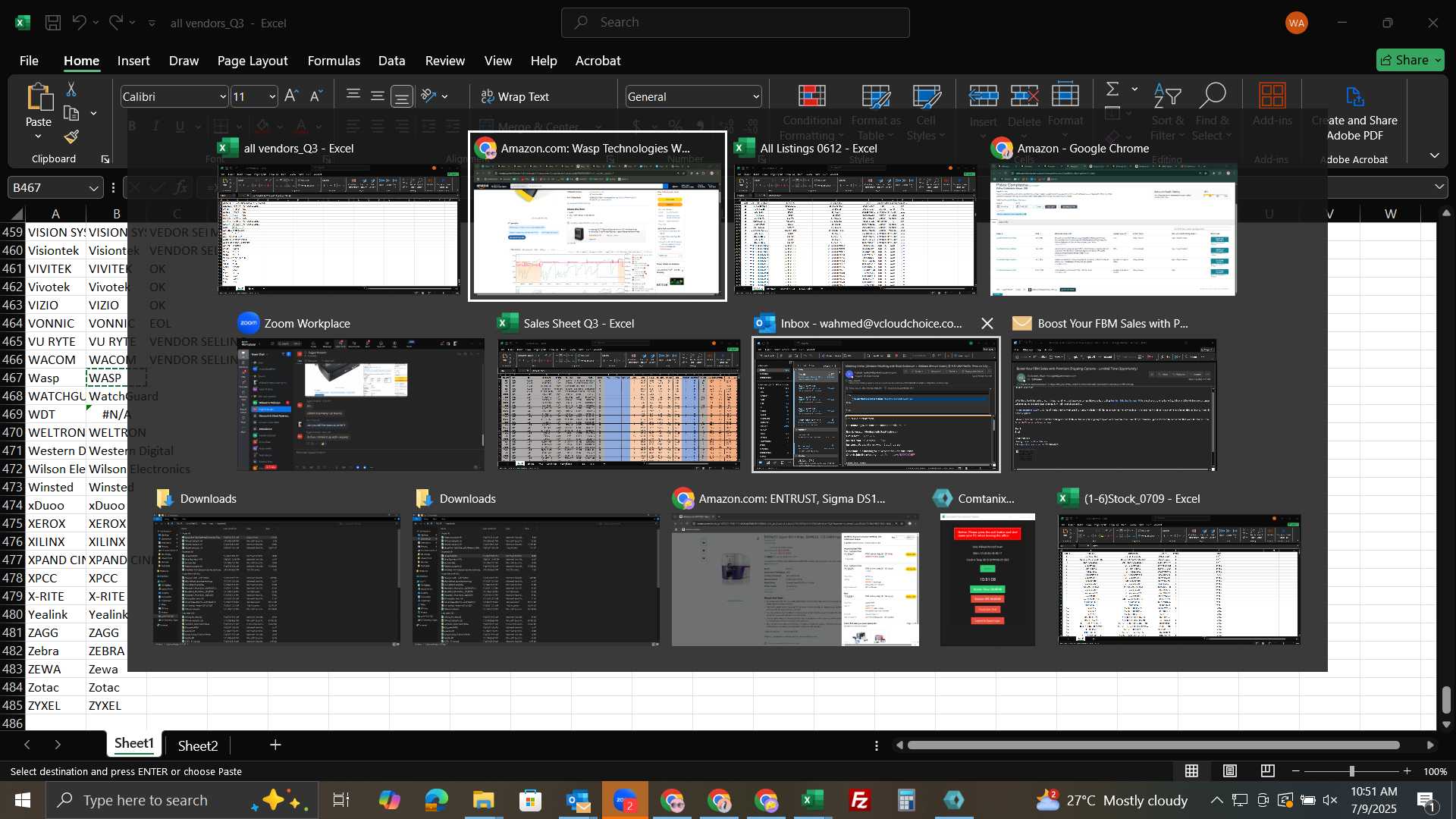Screen dimensions: 1456x819
Task: Apply top align icon
Action: pyautogui.click(x=353, y=96)
